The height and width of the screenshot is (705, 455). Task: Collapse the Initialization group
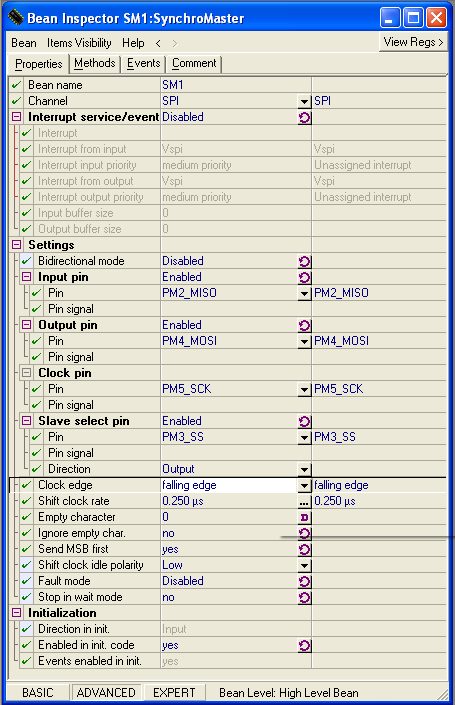[17, 613]
